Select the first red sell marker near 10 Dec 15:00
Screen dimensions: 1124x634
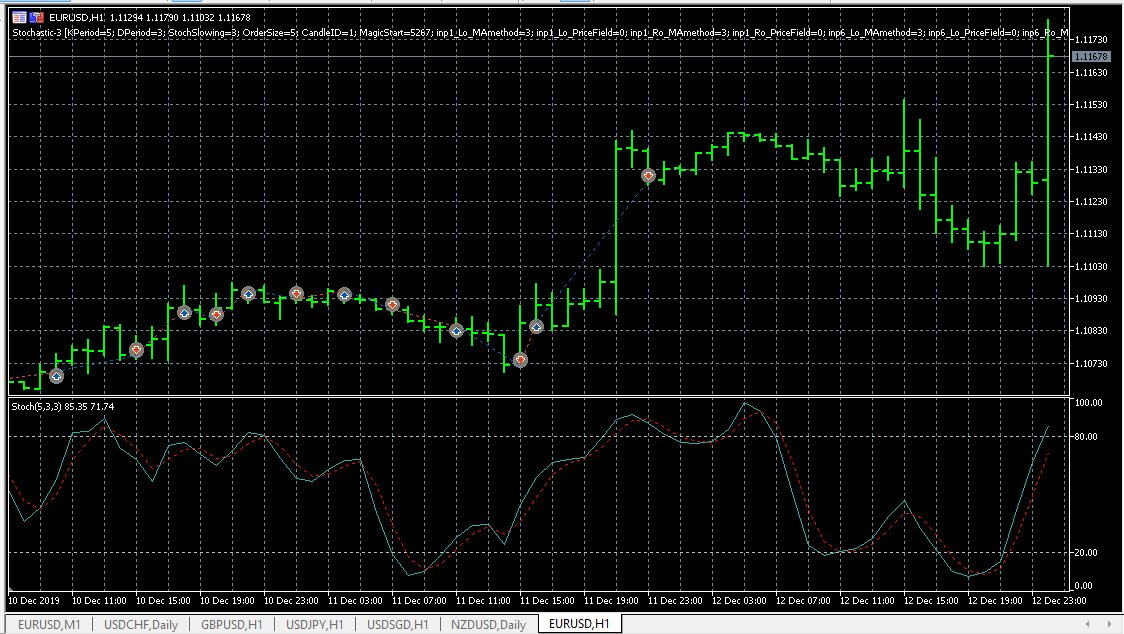tap(136, 350)
